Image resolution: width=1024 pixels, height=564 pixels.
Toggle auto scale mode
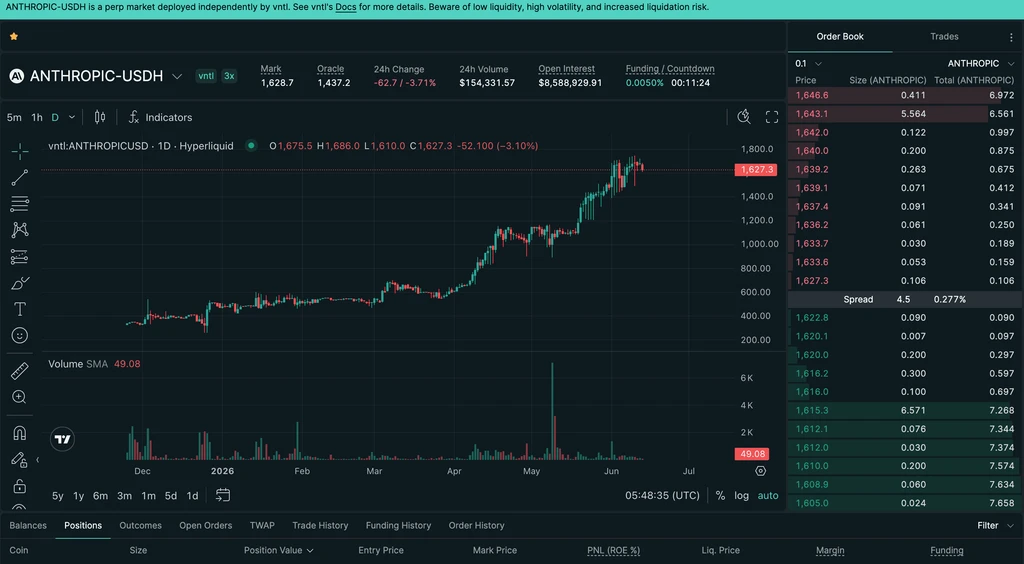click(768, 495)
